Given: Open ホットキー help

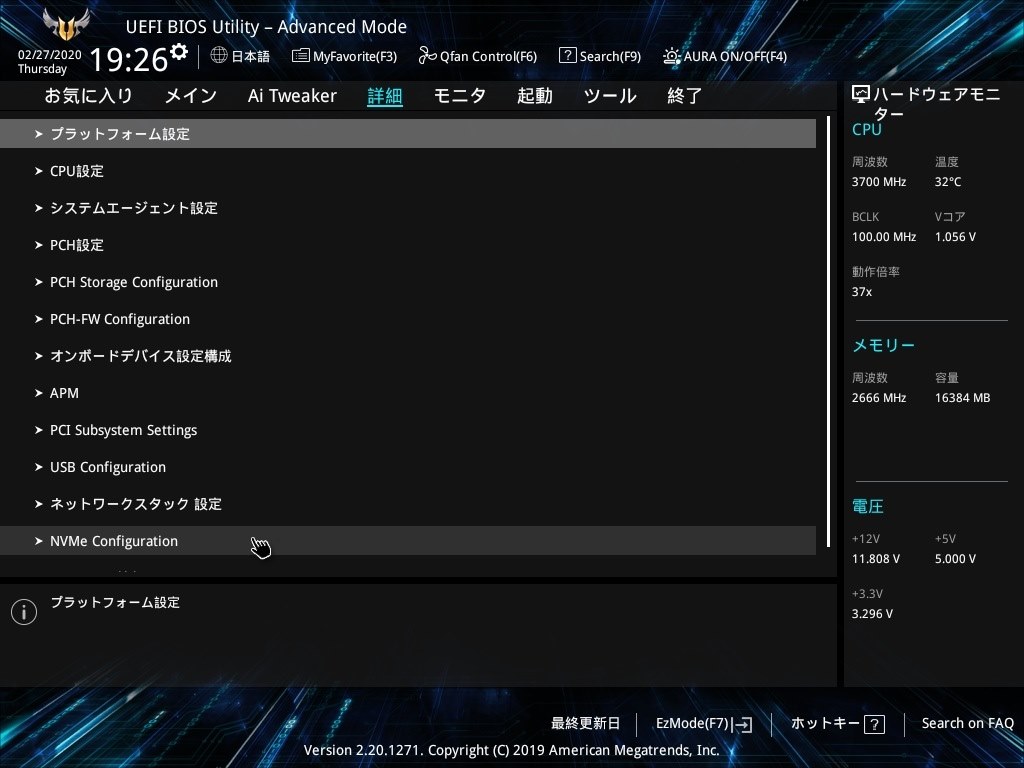Looking at the screenshot, I should click(x=838, y=724).
